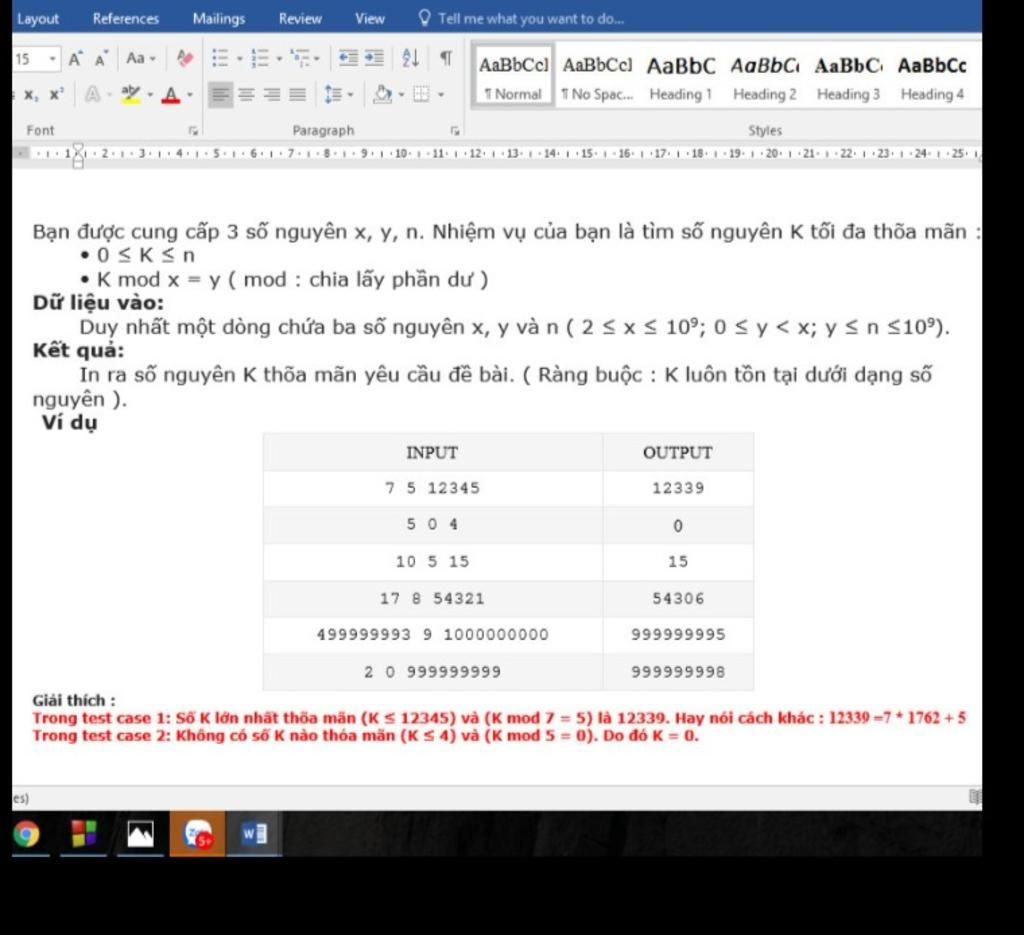Expand line spacing dropdown arrow

(351, 95)
